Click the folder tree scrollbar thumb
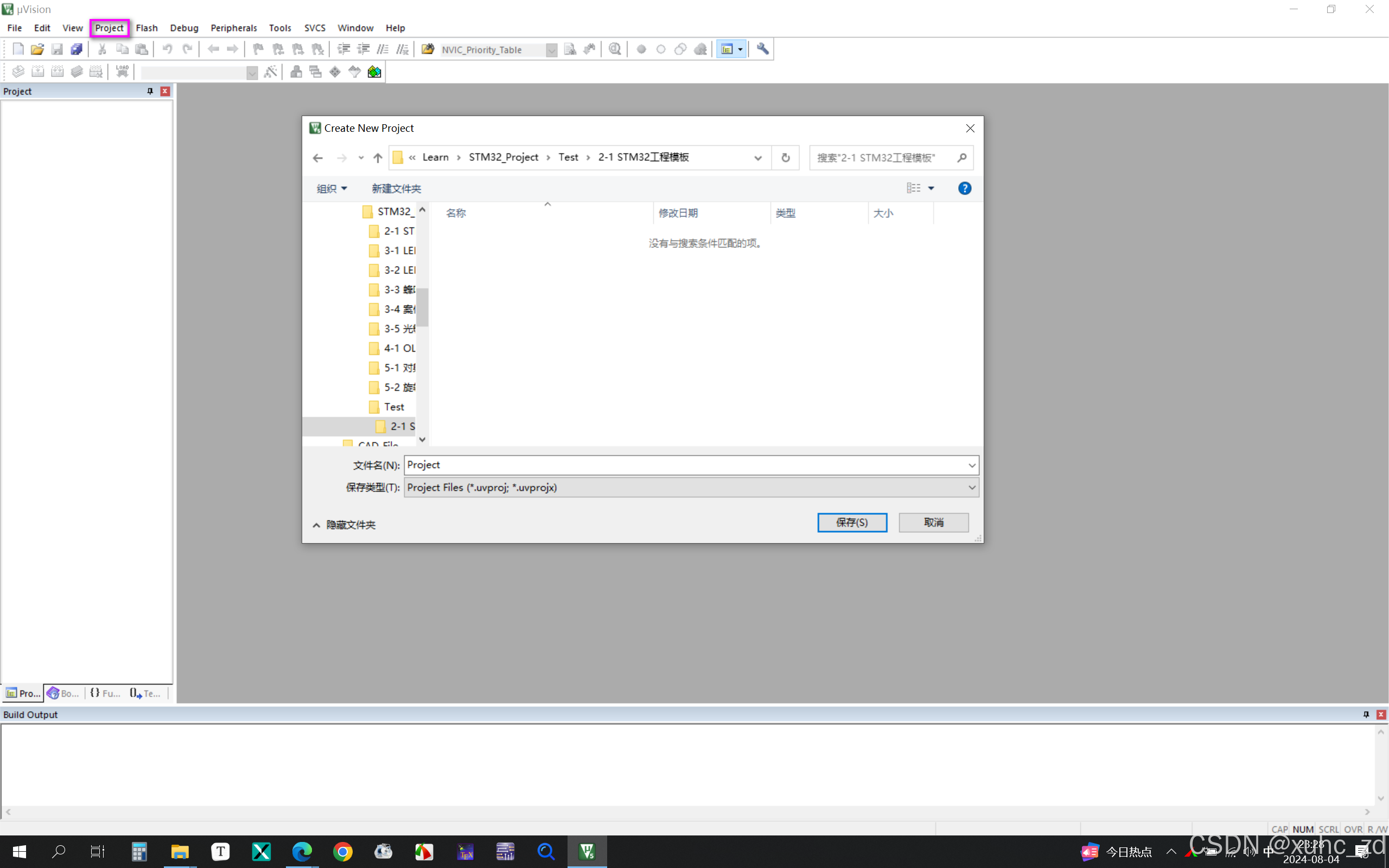 pyautogui.click(x=423, y=307)
